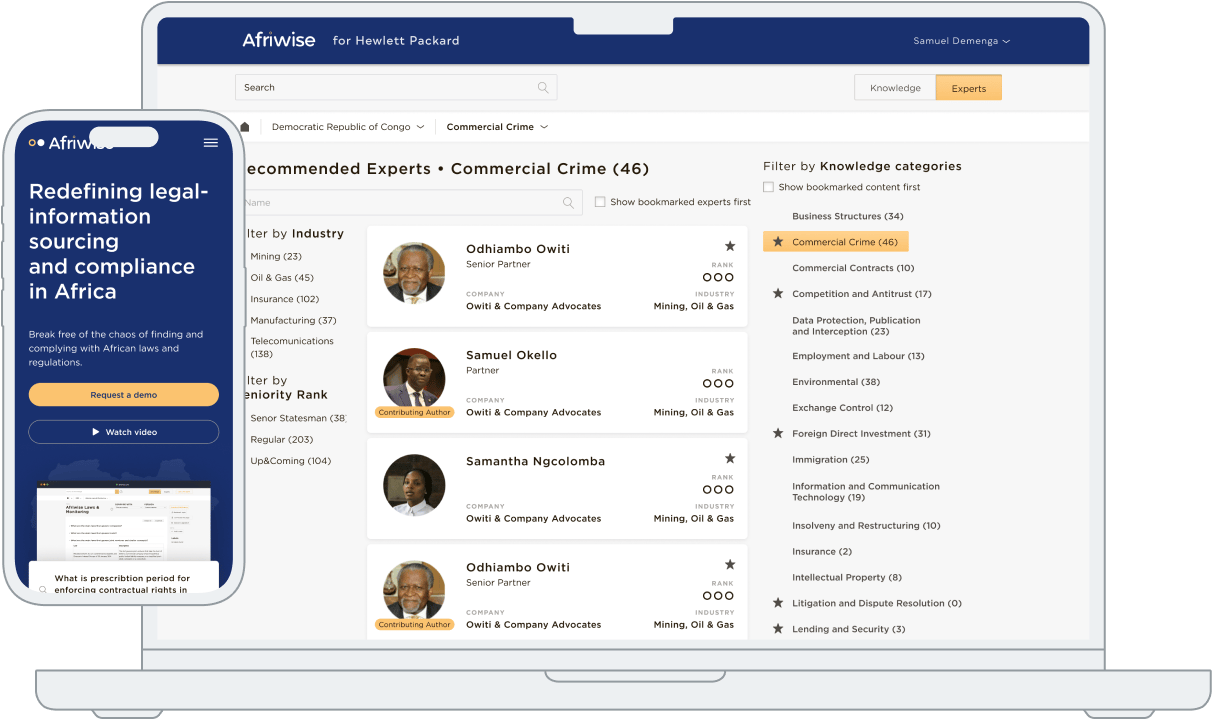Click the Afriwise logo on the phone screen
Image resolution: width=1221 pixels, height=720 pixels.
tap(71, 143)
